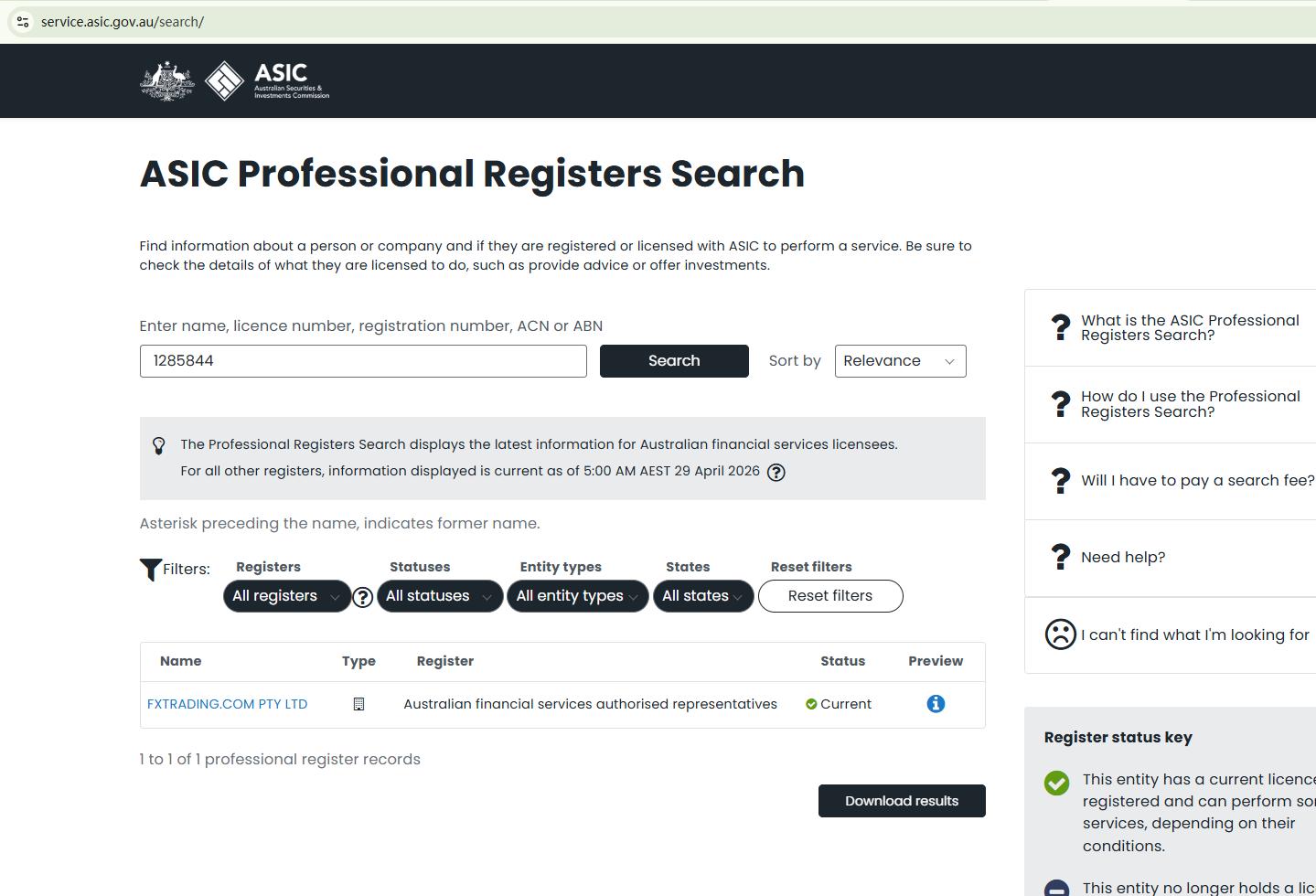
Task: Click the 'ASIC Professional Registers Search' heading
Action: pyautogui.click(x=472, y=174)
